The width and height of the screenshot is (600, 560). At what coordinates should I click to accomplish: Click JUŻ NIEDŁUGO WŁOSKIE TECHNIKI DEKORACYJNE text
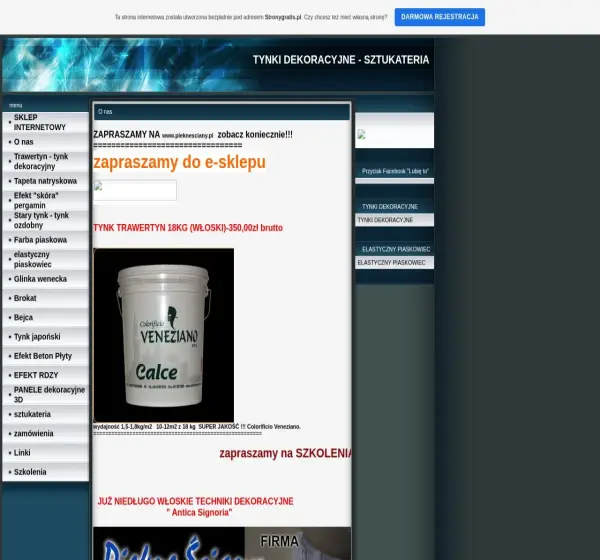tap(196, 501)
